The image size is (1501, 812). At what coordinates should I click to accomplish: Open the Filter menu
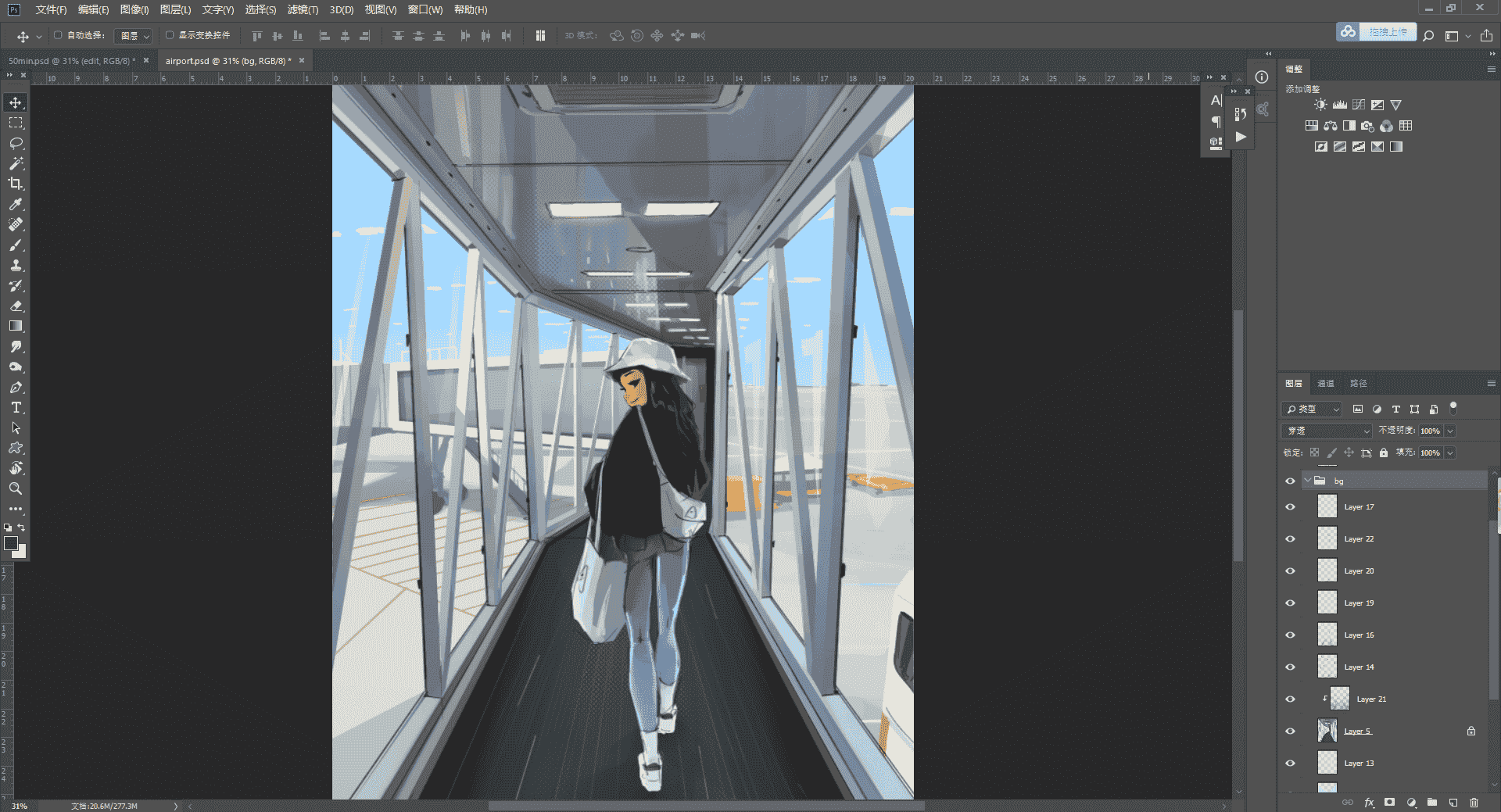(303, 9)
